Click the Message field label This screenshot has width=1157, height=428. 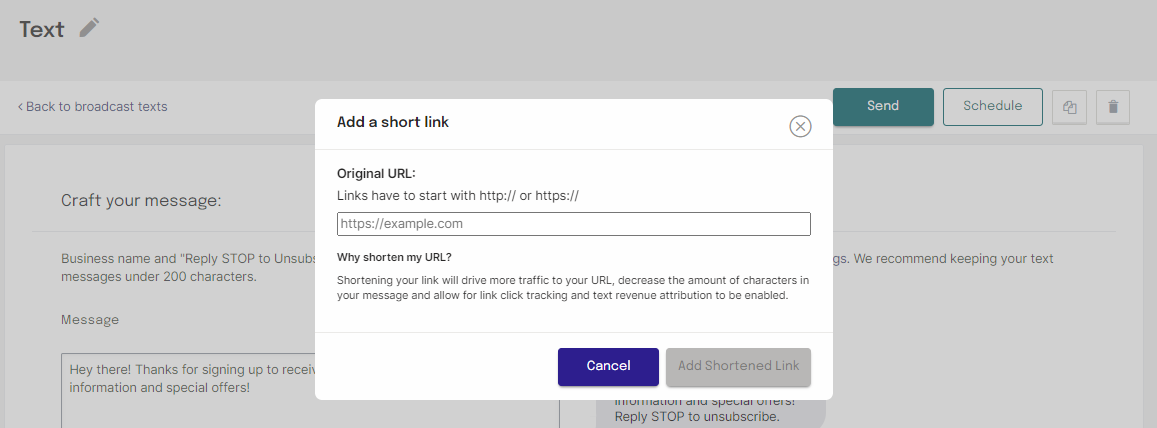[90, 320]
